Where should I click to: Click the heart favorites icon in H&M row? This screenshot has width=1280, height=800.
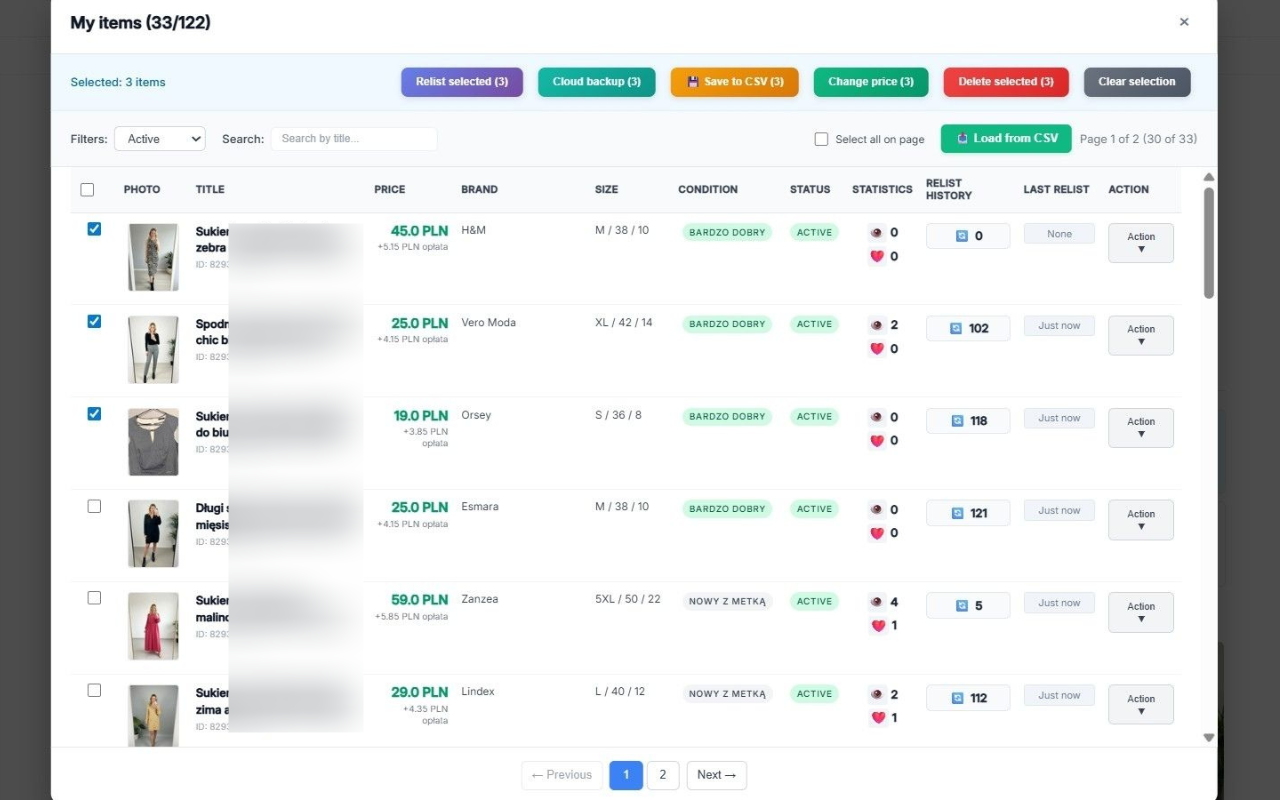tap(877, 257)
